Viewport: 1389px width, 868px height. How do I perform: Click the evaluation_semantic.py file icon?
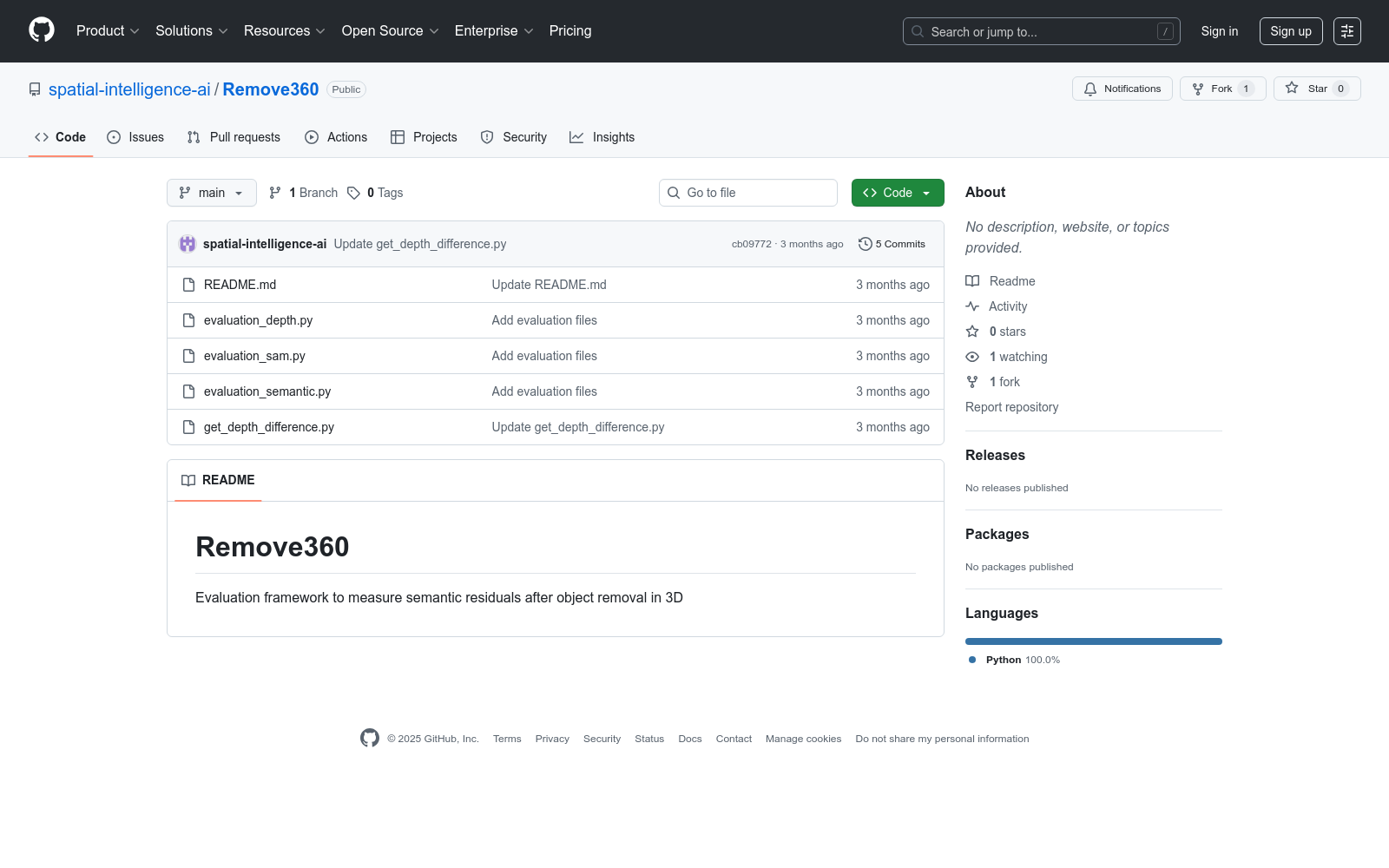point(188,391)
